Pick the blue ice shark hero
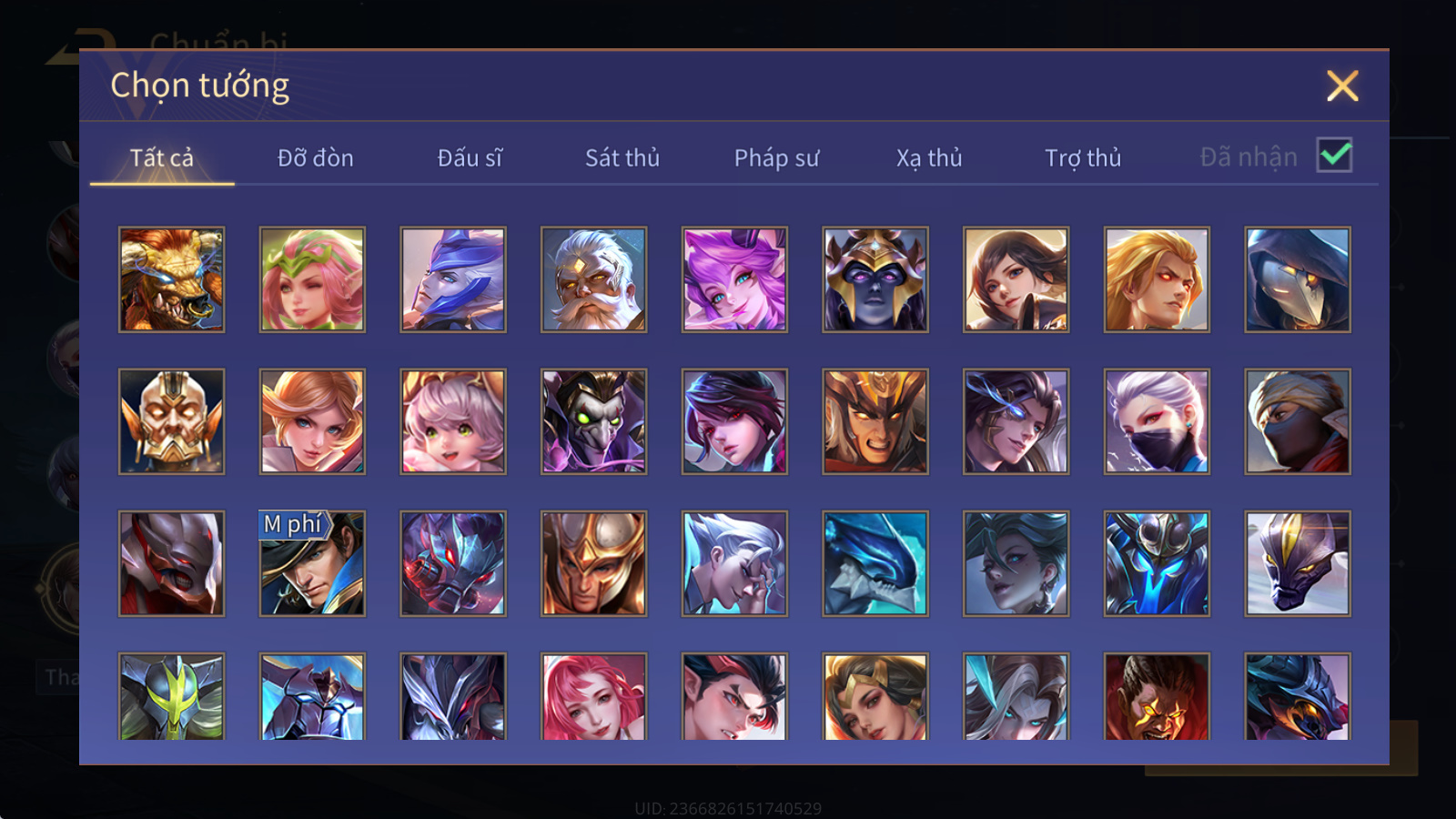1456x819 pixels. (x=875, y=563)
